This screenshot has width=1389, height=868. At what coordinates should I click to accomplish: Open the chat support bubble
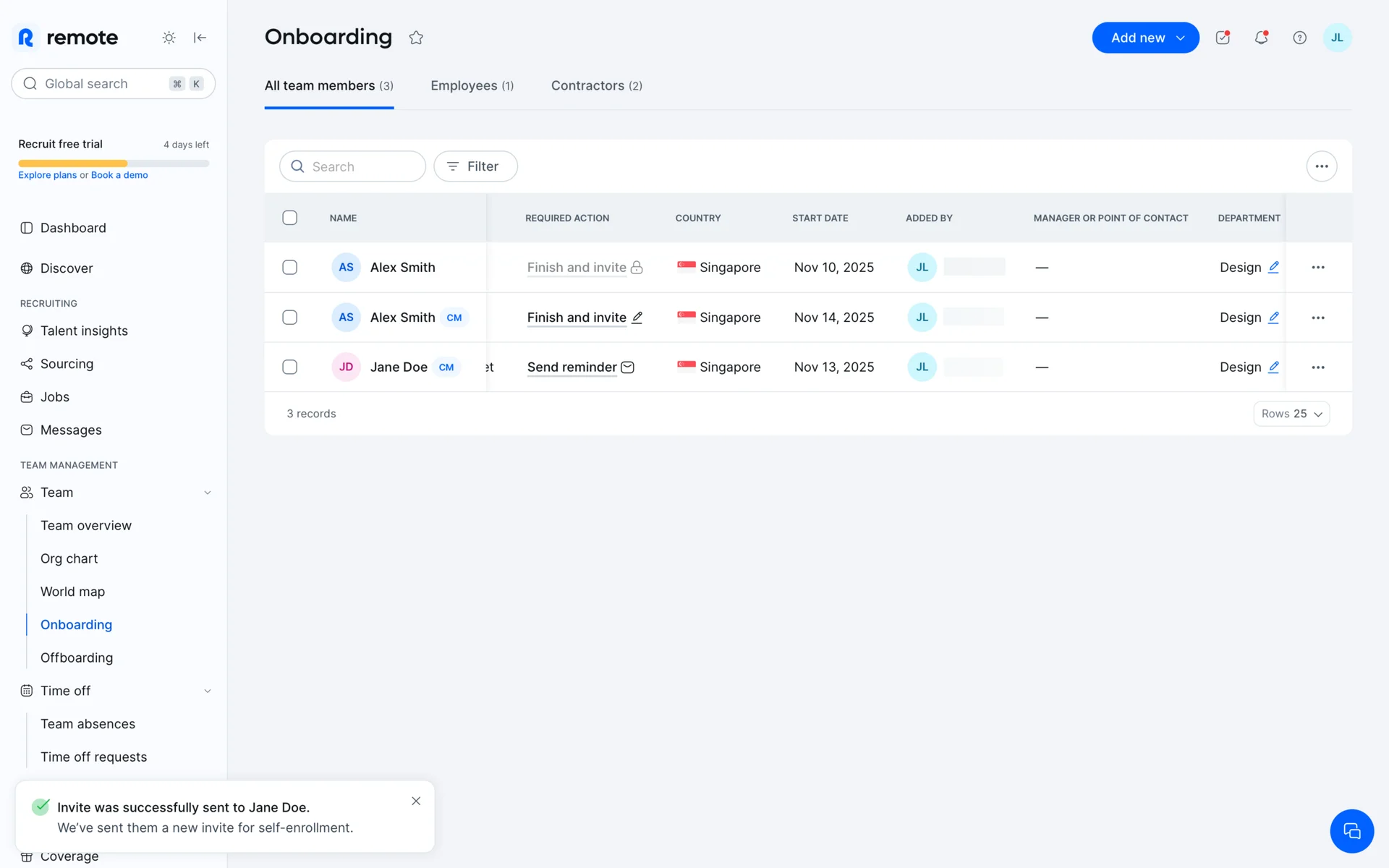point(1351,831)
